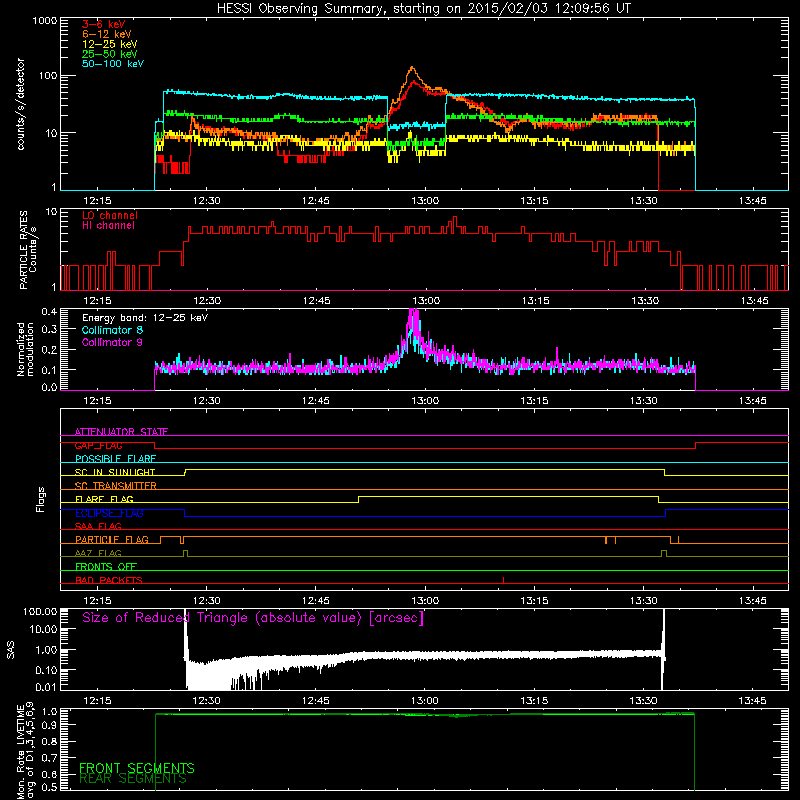Click the Collimator 9 legend label
Screen dimensions: 800x800
click(x=112, y=342)
